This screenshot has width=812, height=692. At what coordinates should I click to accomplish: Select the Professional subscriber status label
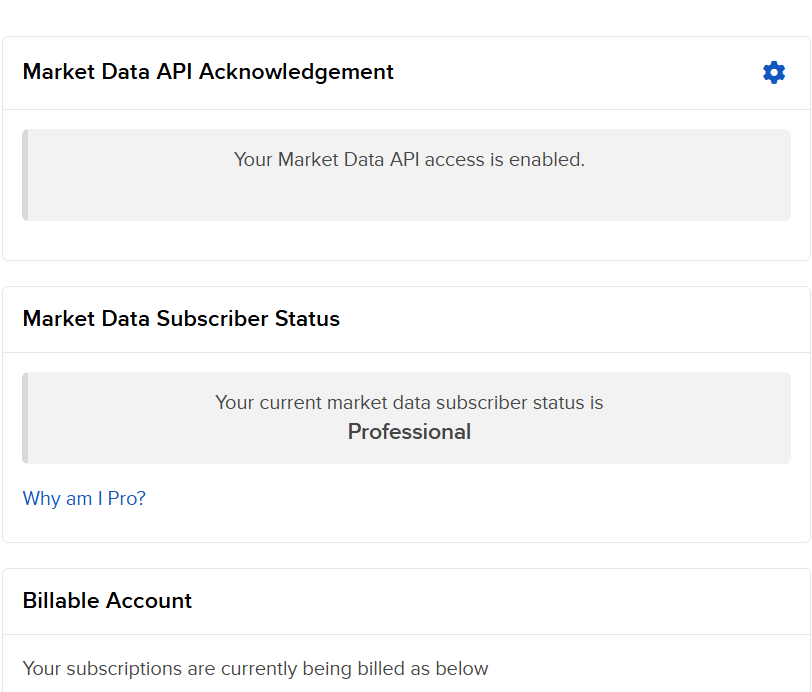pos(409,431)
